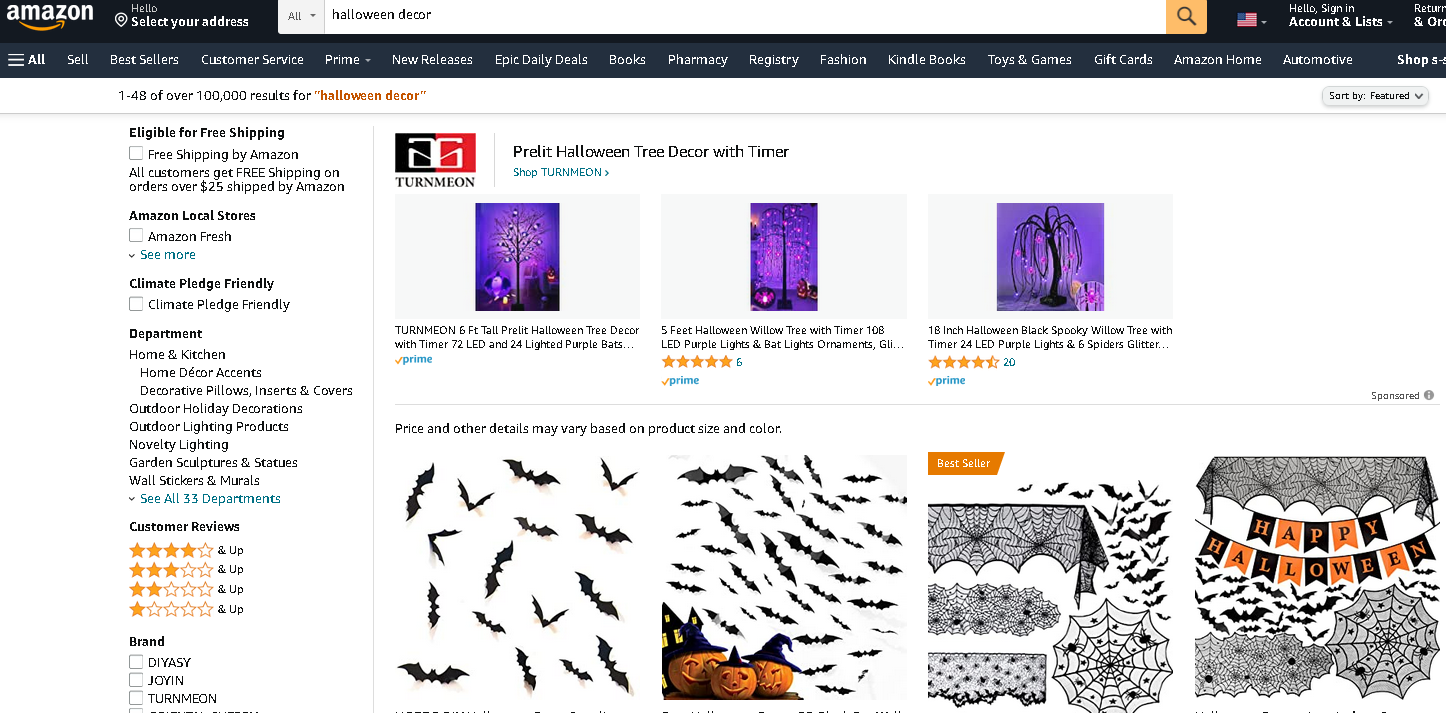Image resolution: width=1446 pixels, height=713 pixels.
Task: Follow the Shop TURNMEON link
Action: point(560,173)
